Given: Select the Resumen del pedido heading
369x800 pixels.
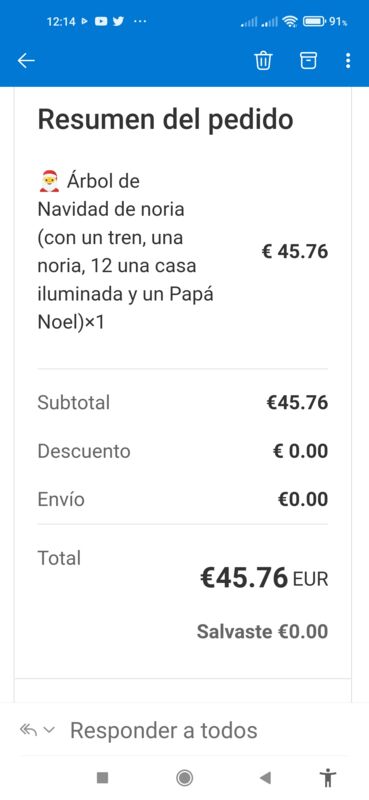Looking at the screenshot, I should click(165, 120).
